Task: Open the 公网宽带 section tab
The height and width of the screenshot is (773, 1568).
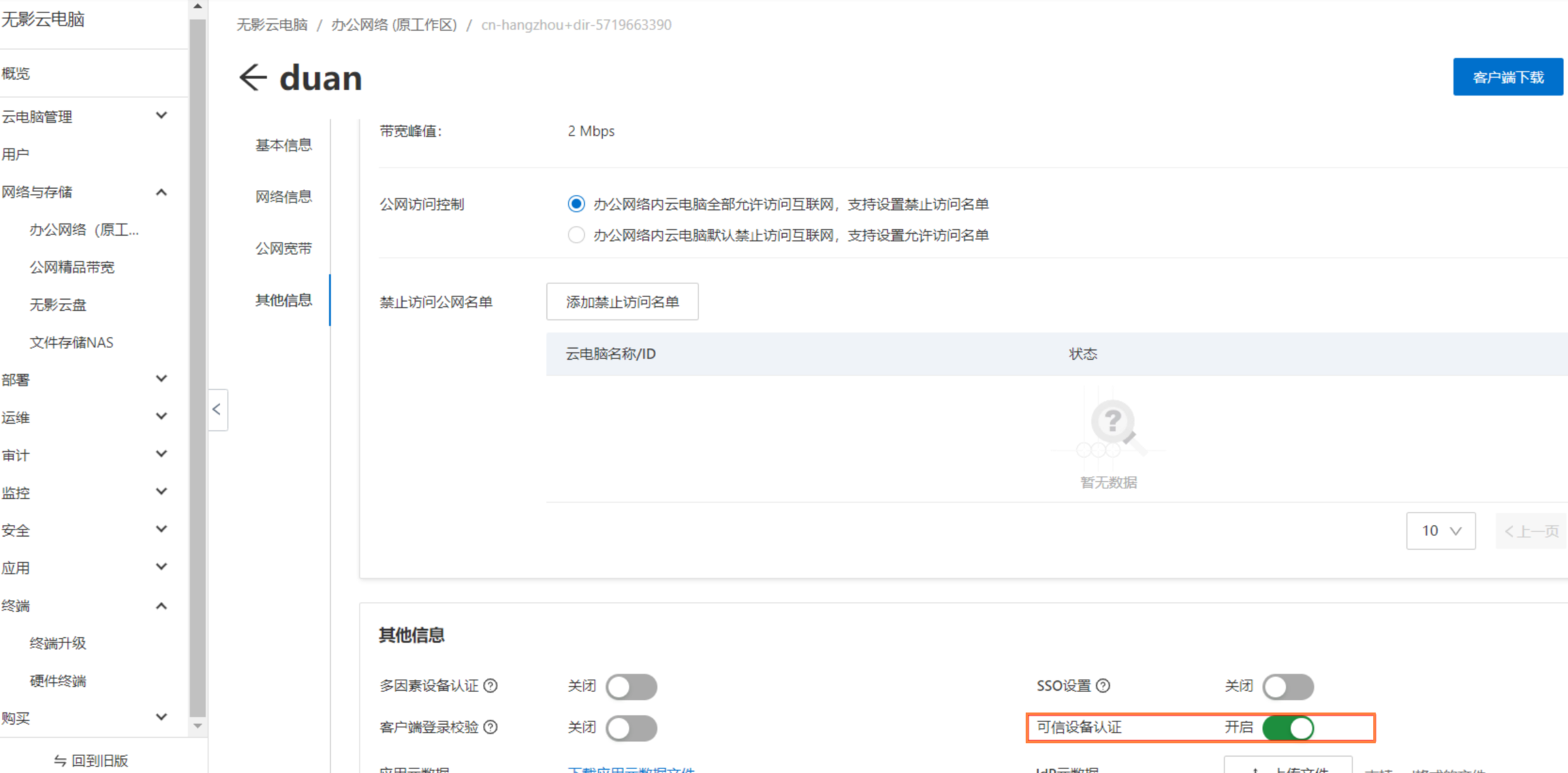Action: click(283, 249)
